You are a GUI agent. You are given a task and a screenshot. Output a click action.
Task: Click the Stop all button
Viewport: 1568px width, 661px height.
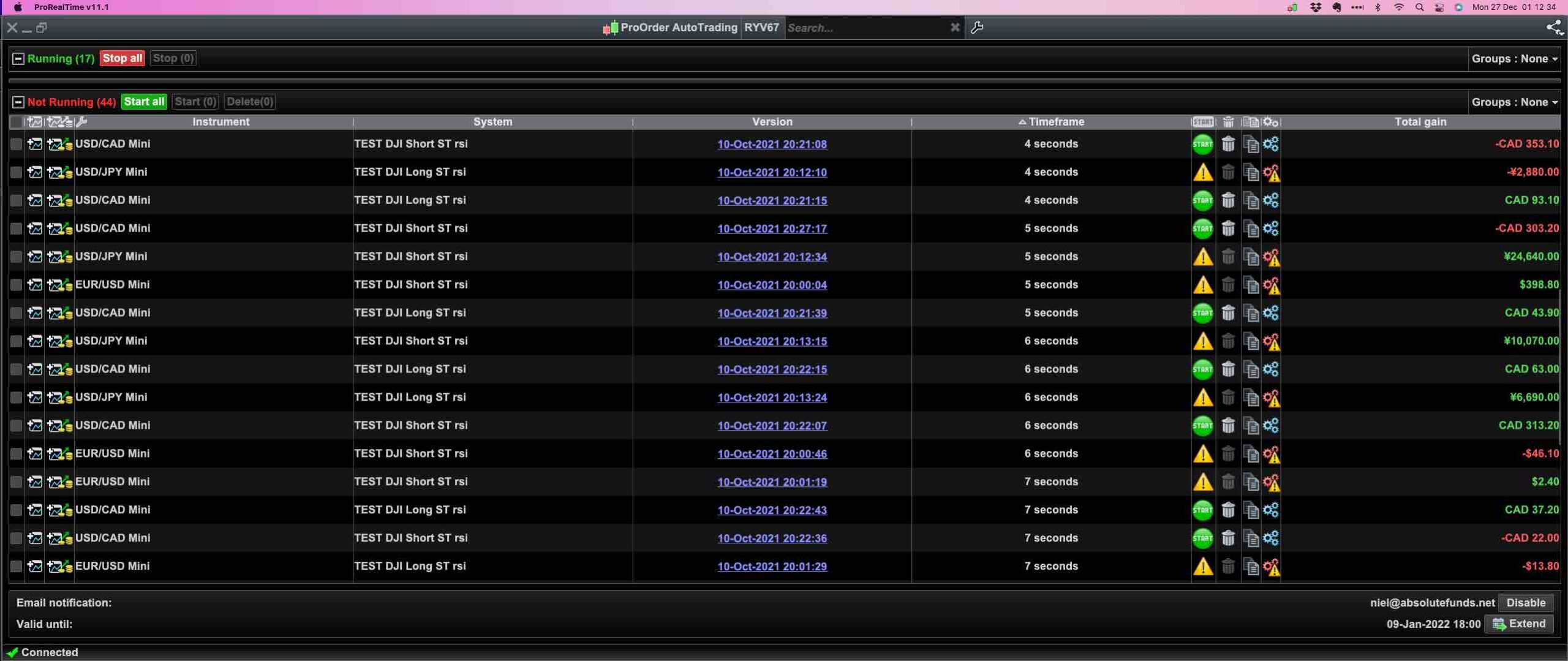[x=123, y=58]
